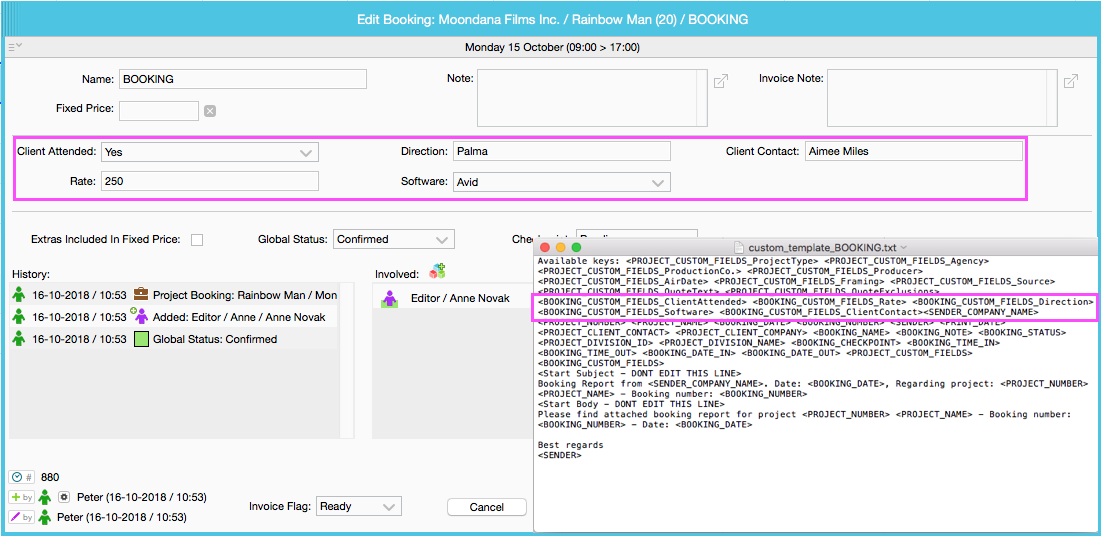Image resolution: width=1101 pixels, height=536 pixels.
Task: Open the panel options menu icon at top left
Action: pos(15,47)
